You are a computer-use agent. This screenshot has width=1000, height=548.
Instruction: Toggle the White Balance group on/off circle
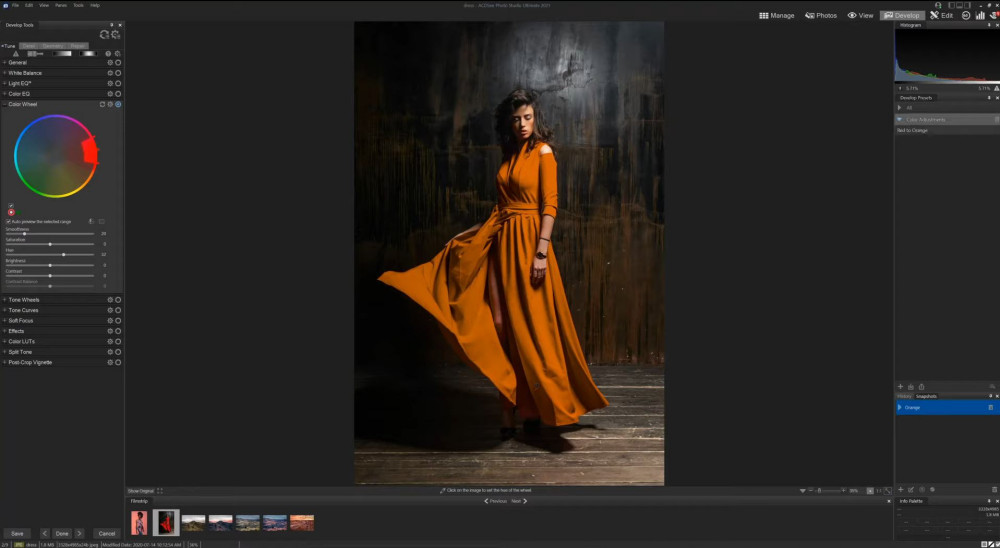coord(118,73)
